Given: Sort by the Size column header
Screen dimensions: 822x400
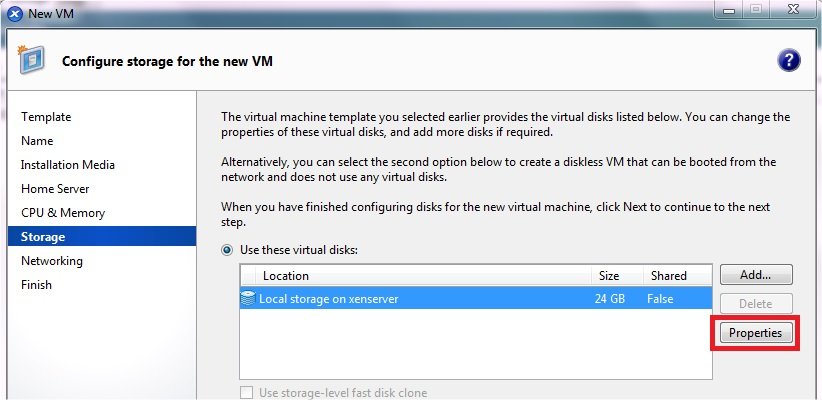Looking at the screenshot, I should click(609, 275).
